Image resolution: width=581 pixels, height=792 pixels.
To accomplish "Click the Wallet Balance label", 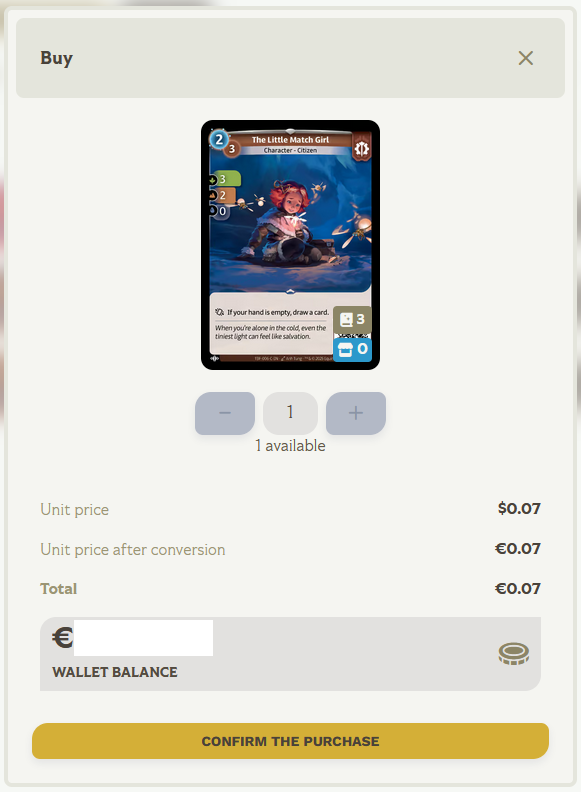I will coord(115,672).
